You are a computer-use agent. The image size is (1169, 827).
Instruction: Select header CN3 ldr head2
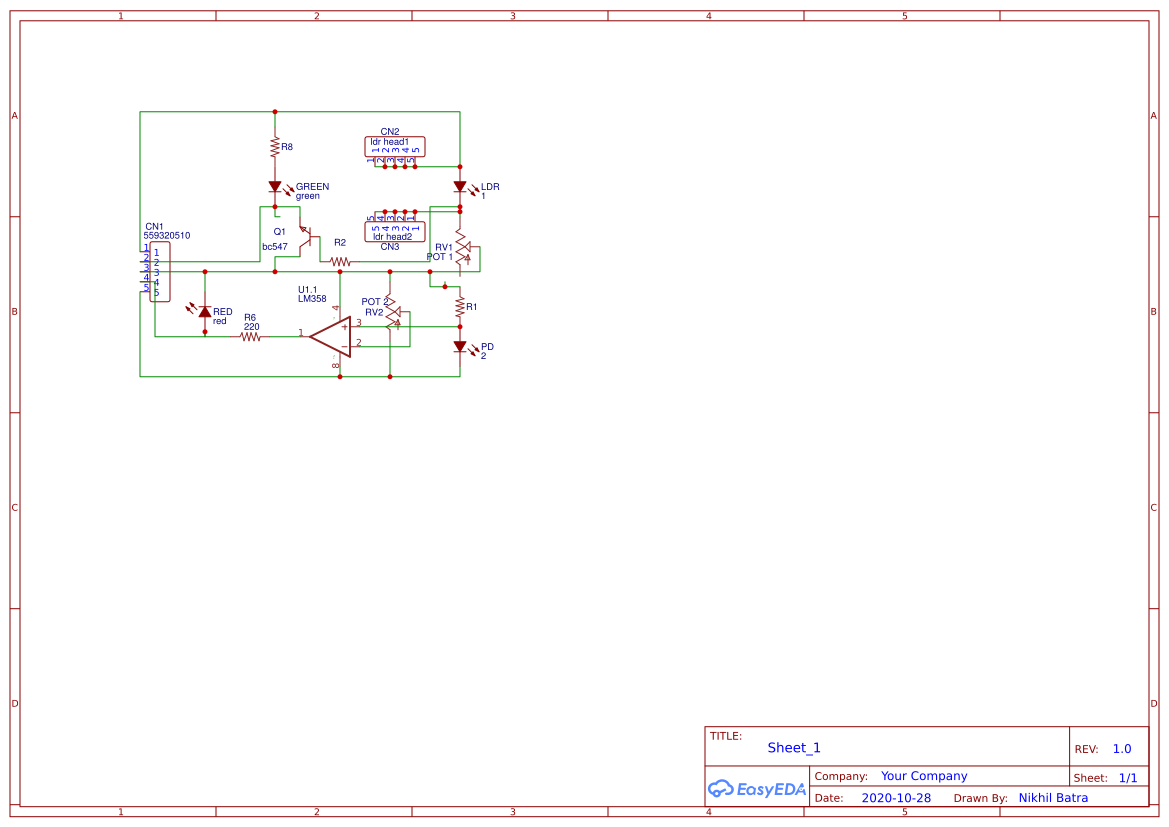pos(393,231)
